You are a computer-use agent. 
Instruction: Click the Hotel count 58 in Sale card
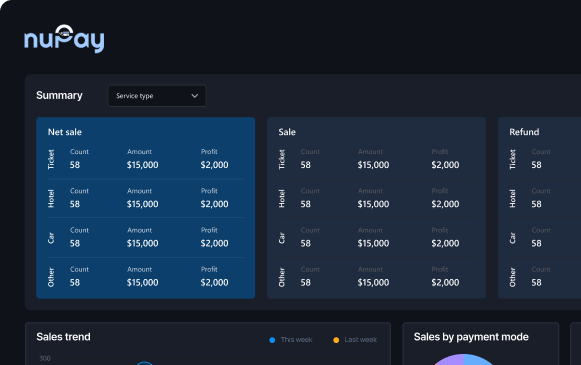306,204
